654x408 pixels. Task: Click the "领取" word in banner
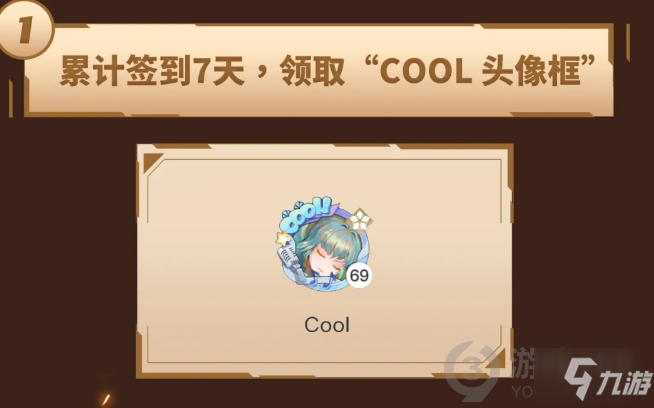313,71
